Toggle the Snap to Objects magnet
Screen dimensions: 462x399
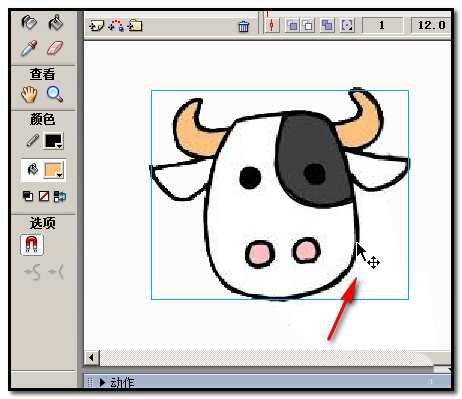(x=32, y=245)
